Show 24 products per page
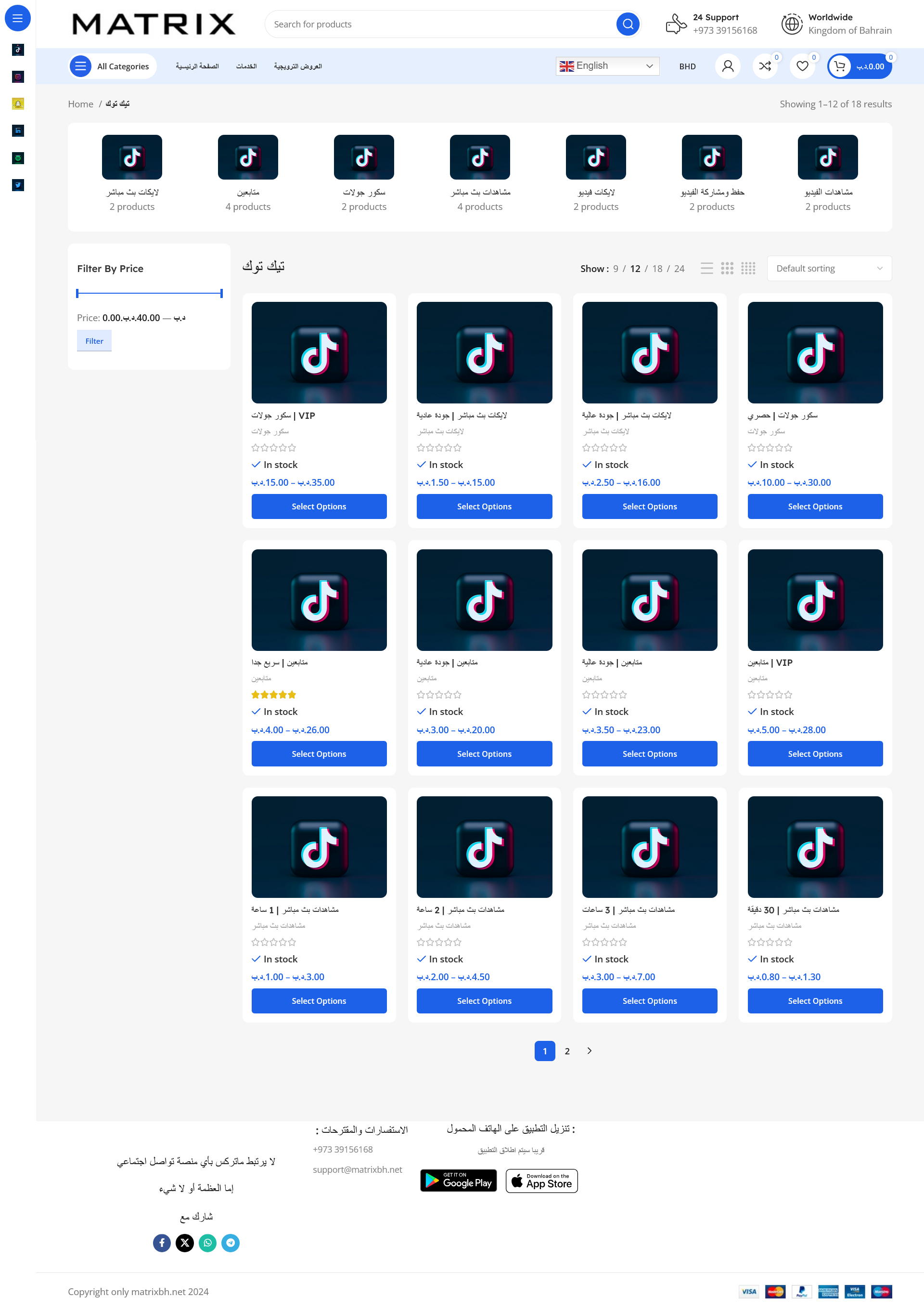The image size is (924, 1310). 679,269
